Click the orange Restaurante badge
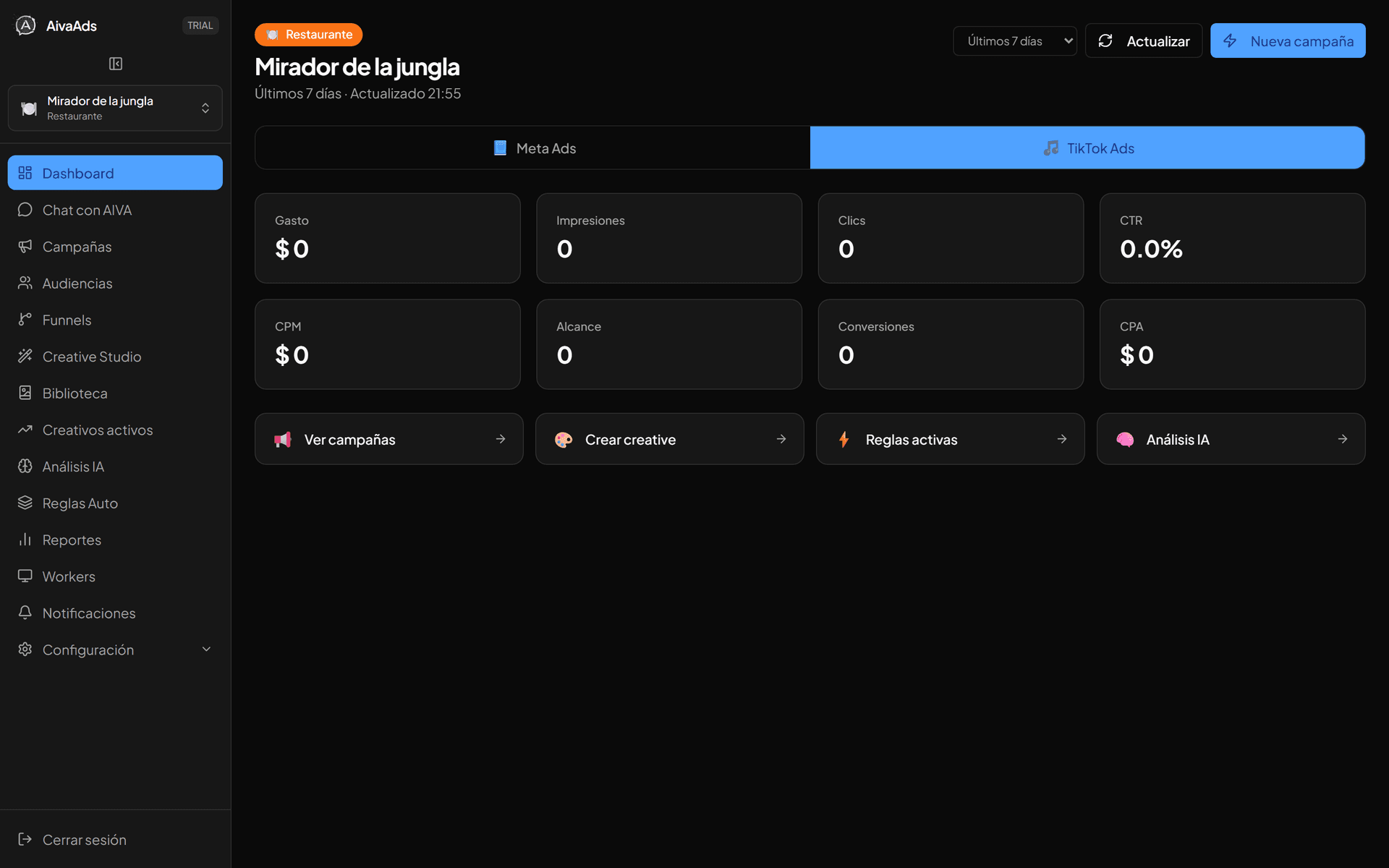The image size is (1389, 868). [308, 35]
